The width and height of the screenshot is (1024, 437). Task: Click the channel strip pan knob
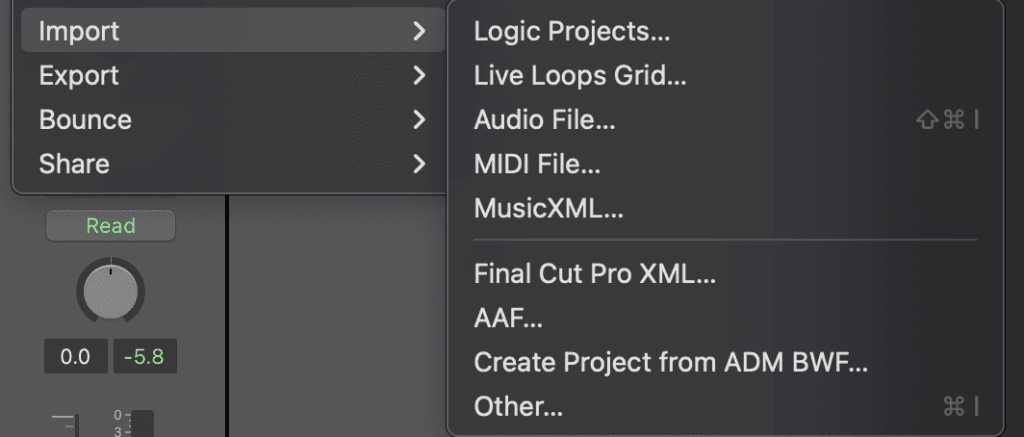(110, 290)
